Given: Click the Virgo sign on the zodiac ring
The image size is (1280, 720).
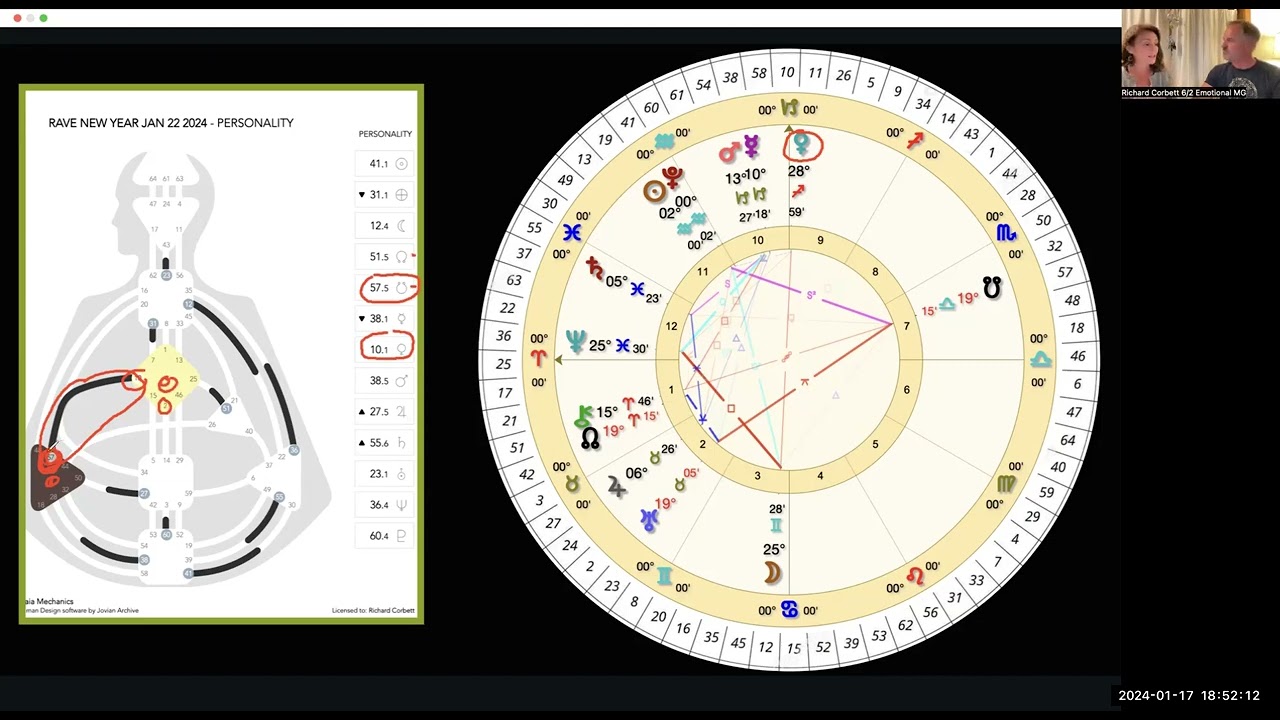Looking at the screenshot, I should [x=1006, y=484].
